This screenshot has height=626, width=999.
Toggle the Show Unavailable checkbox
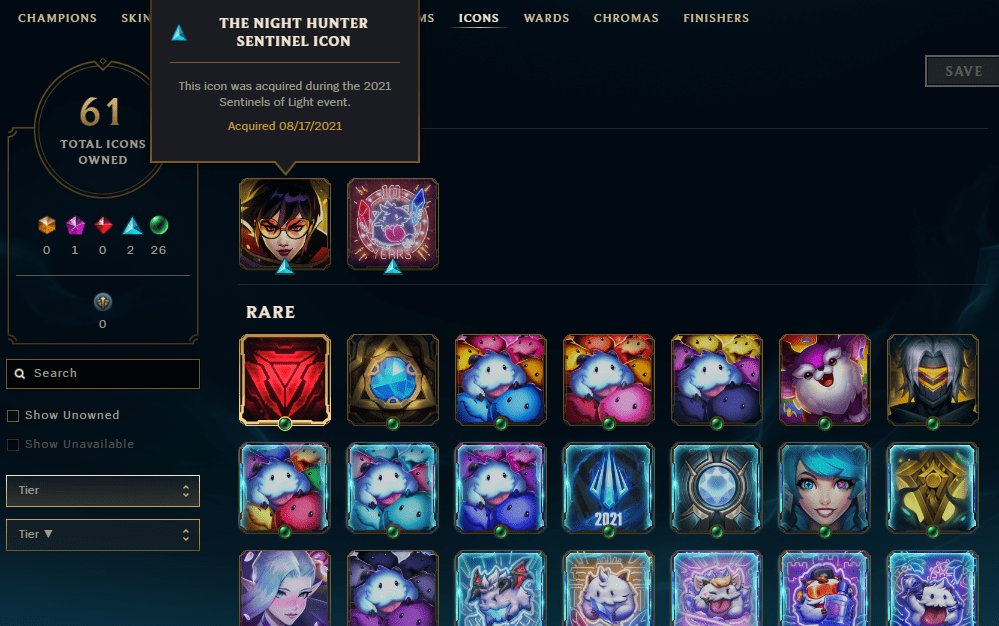point(13,445)
